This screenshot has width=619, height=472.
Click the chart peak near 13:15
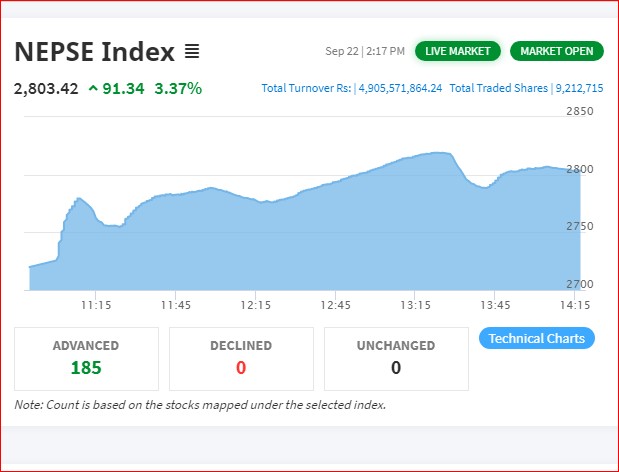pos(439,153)
